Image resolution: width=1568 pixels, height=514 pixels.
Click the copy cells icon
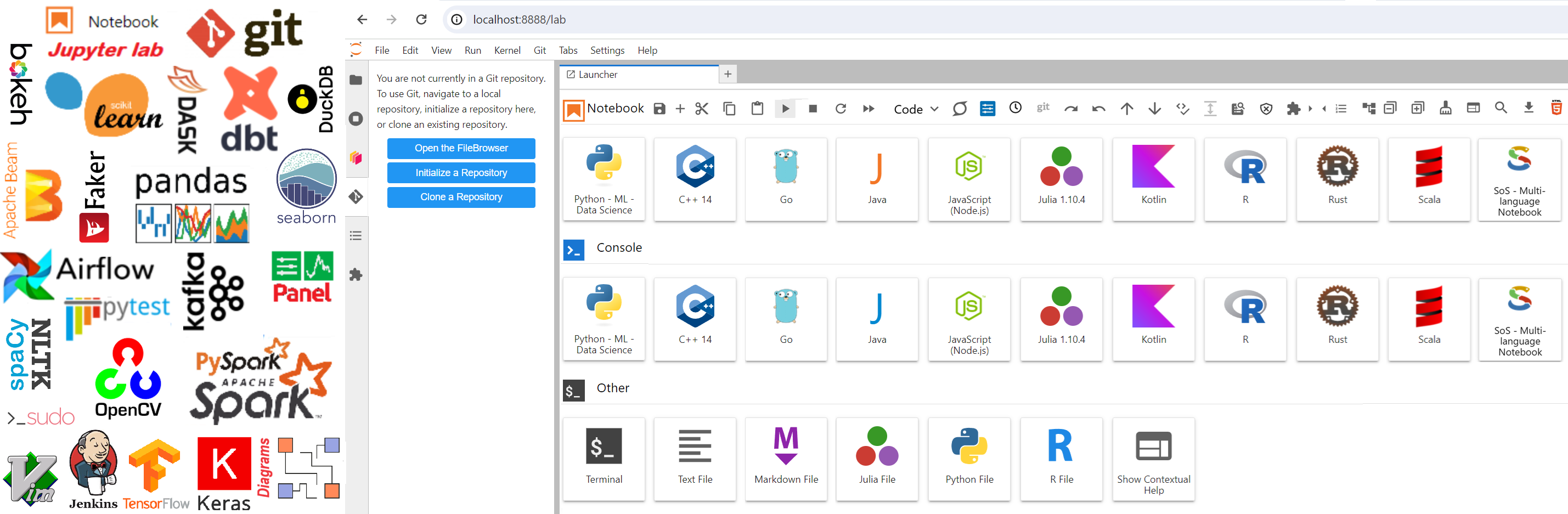tap(729, 109)
